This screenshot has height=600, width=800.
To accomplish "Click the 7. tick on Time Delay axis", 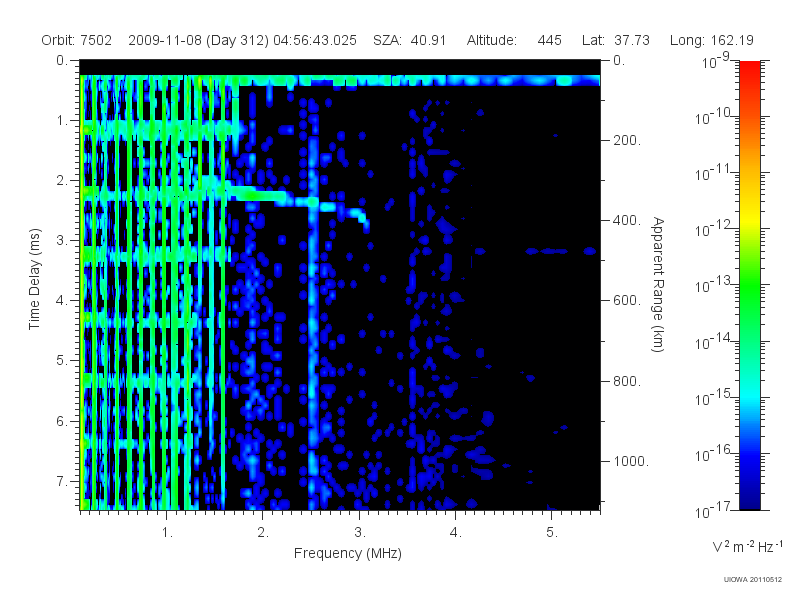I will click(x=62, y=481).
